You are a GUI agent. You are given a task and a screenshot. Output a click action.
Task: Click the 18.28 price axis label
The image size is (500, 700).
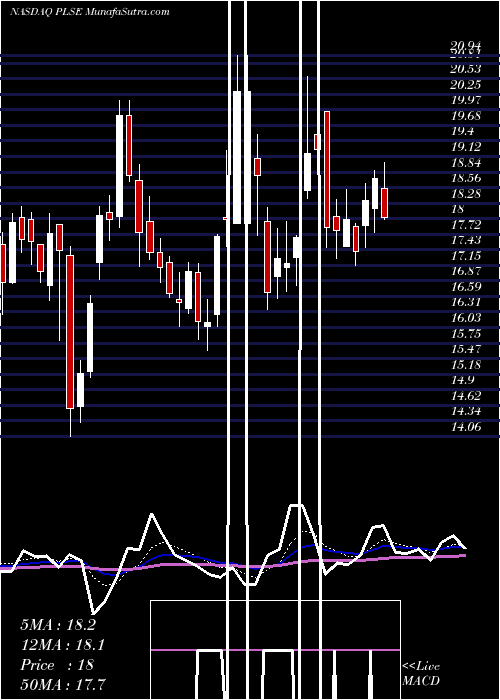466,194
